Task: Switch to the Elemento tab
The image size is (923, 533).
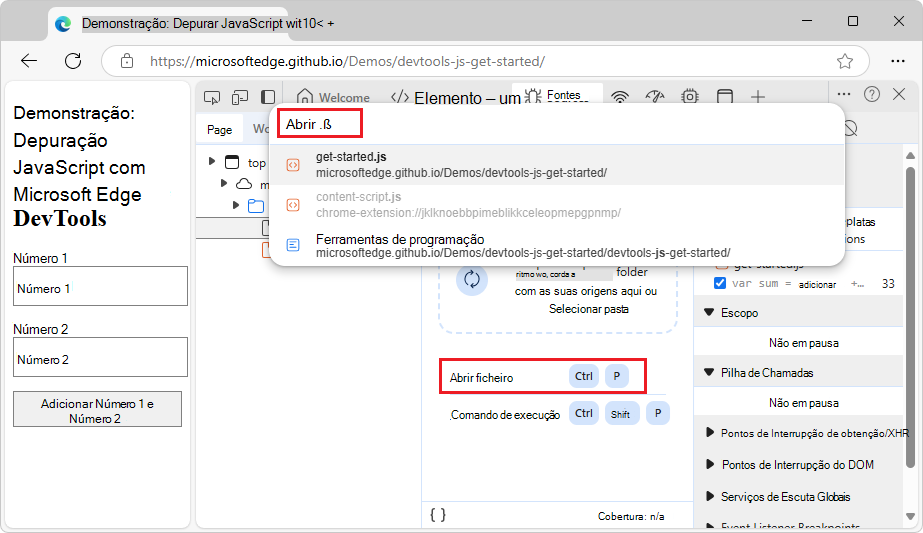Action: 456,98
